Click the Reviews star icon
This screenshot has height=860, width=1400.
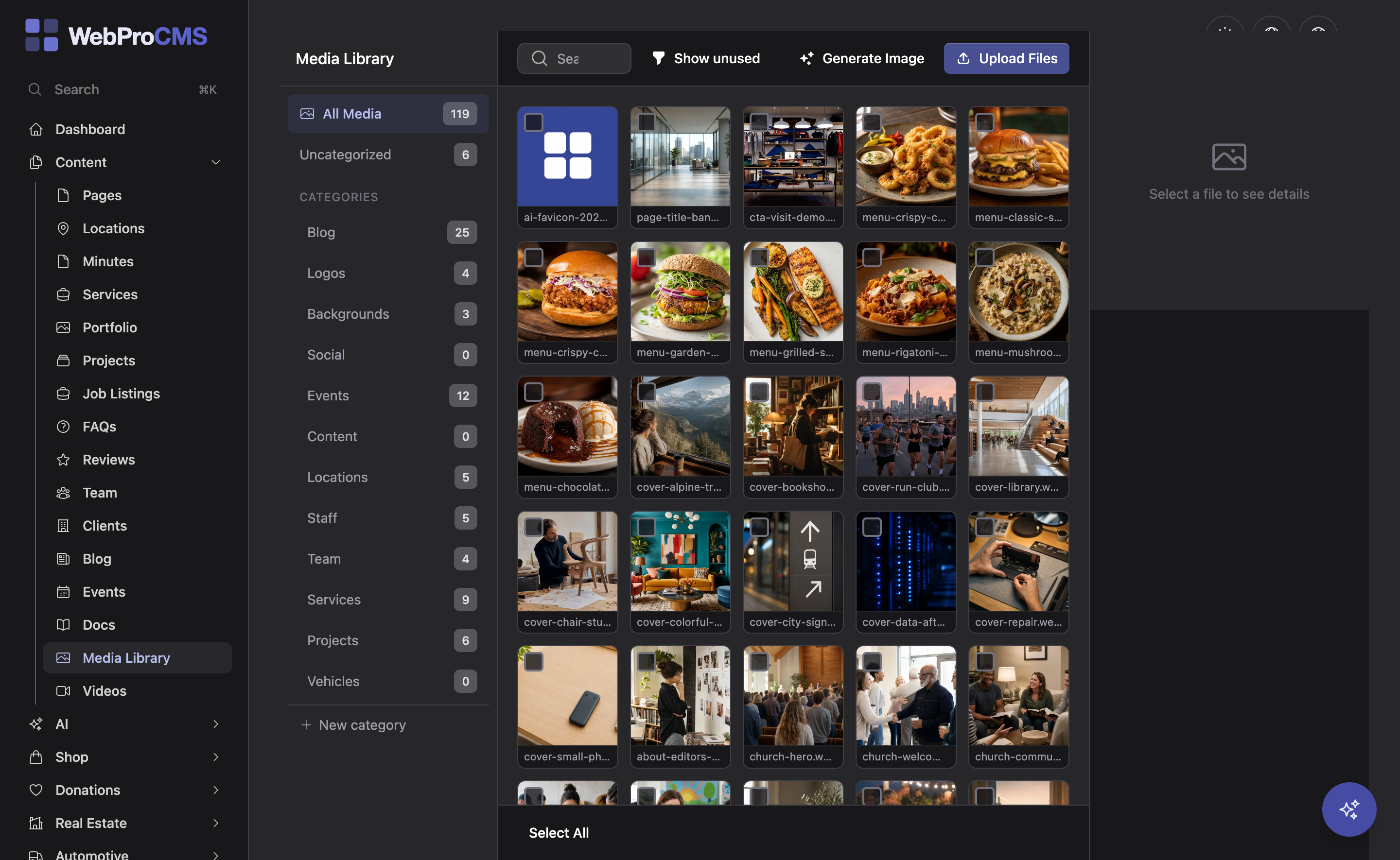tap(63, 459)
